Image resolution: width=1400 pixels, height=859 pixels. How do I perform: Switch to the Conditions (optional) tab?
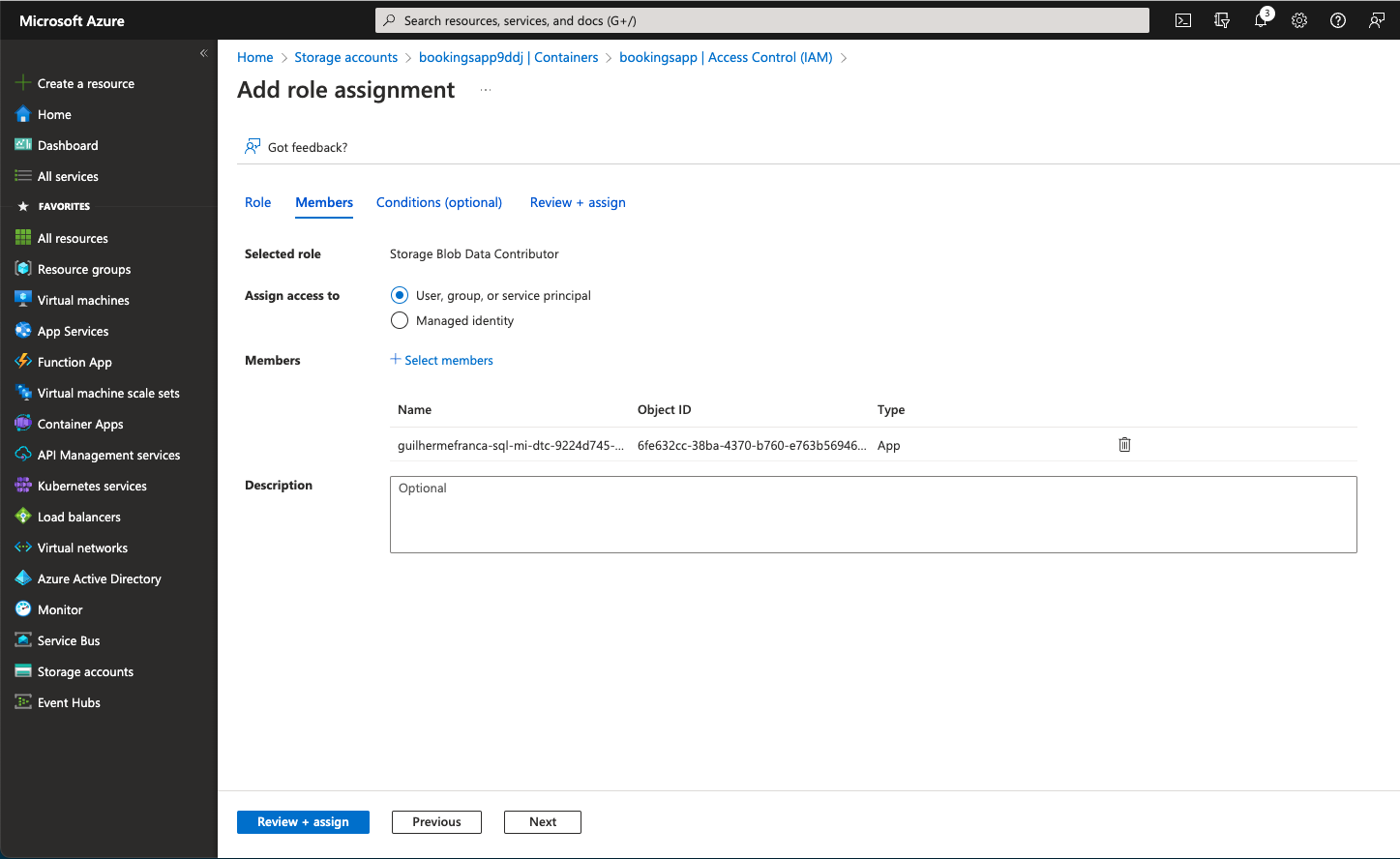pyautogui.click(x=439, y=202)
